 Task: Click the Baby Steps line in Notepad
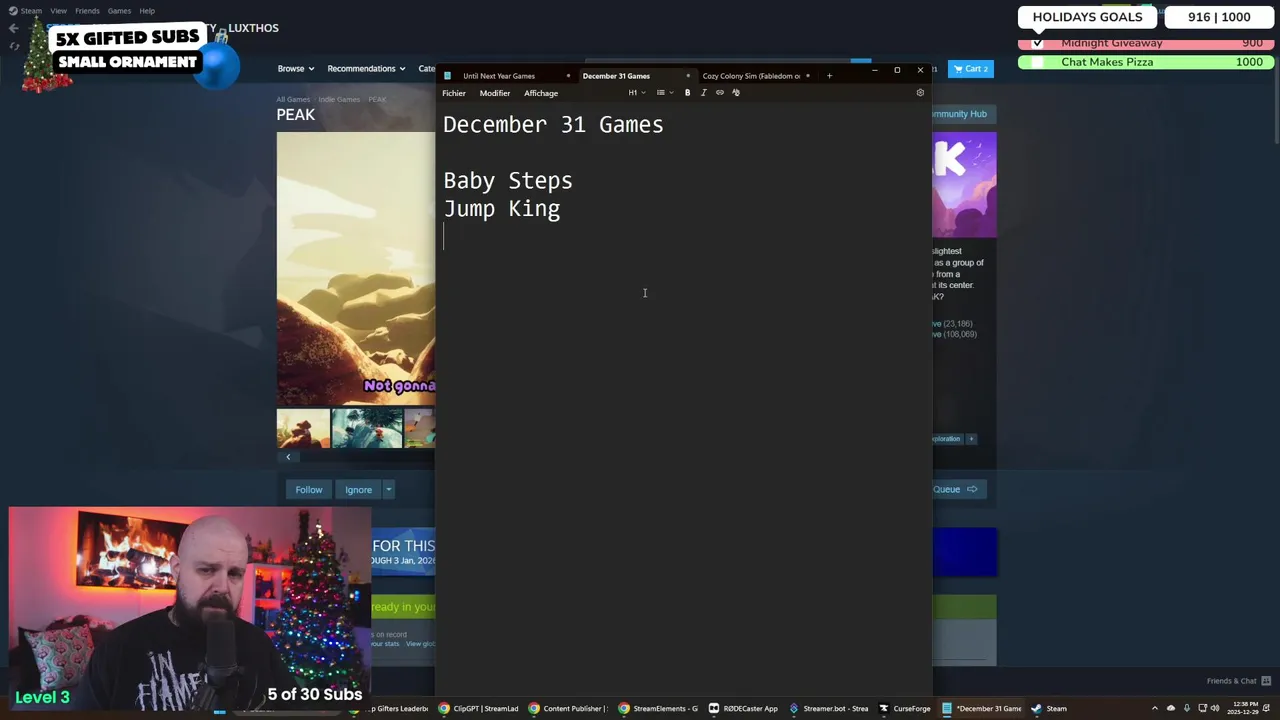point(508,181)
